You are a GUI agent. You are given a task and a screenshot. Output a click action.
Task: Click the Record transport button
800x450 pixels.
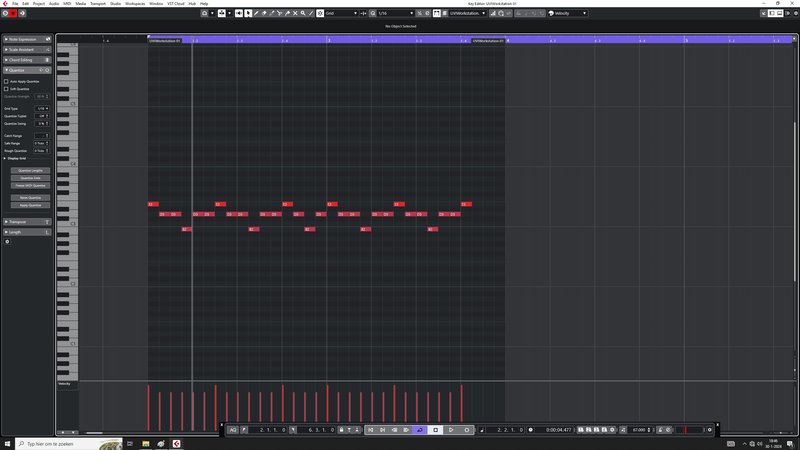(466, 430)
